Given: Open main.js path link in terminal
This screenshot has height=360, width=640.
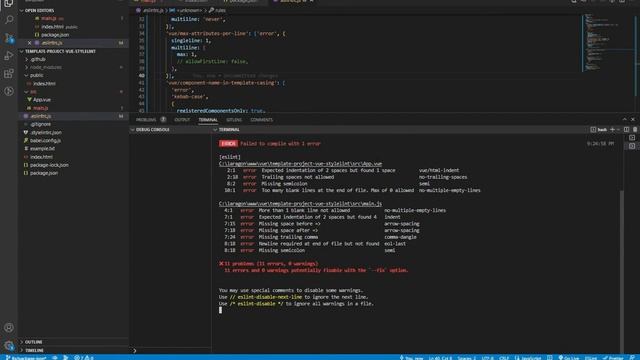Looking at the screenshot, I should click(x=300, y=204).
